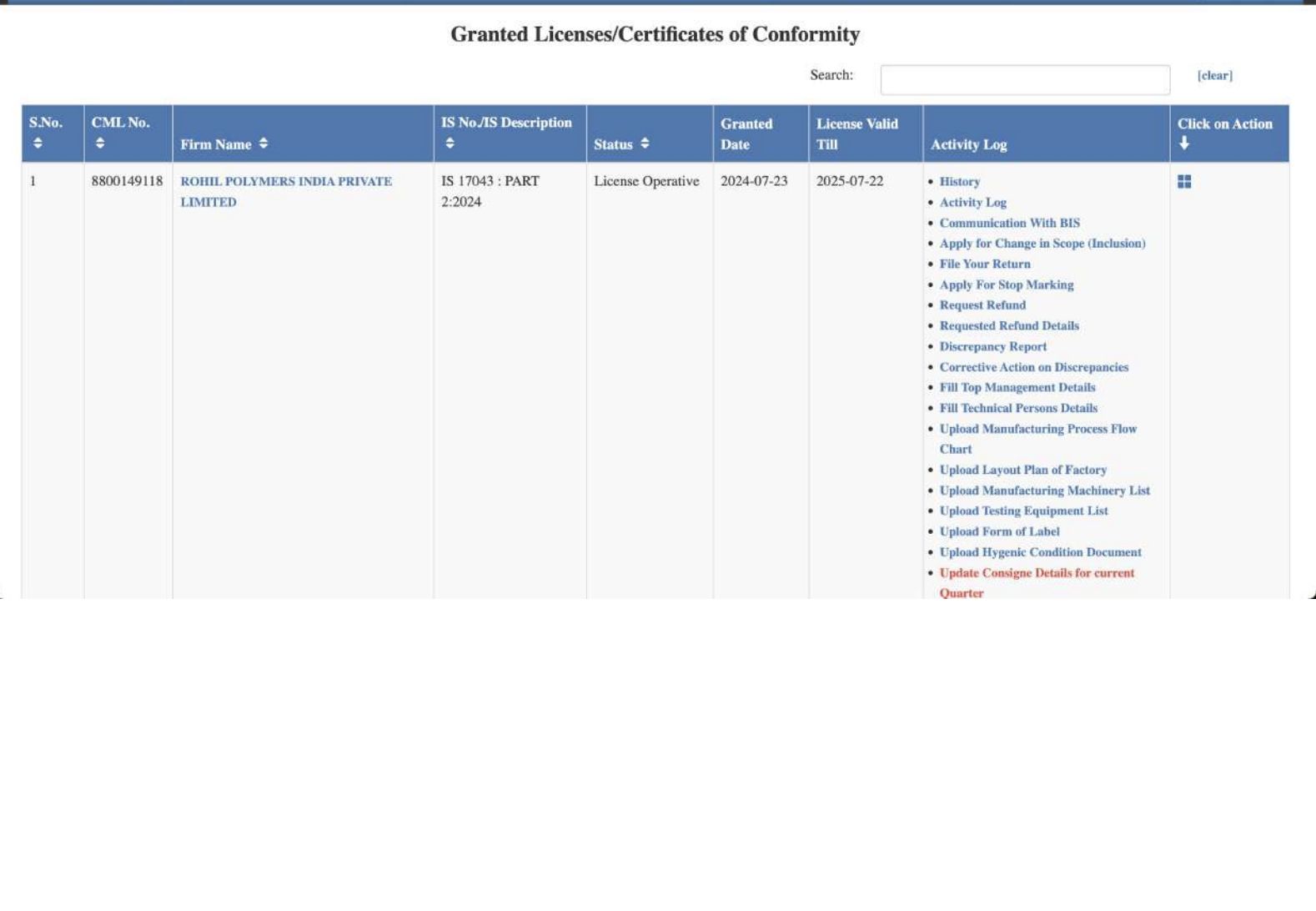
Task: Clear the search using [clear] link
Action: pyautogui.click(x=1214, y=76)
